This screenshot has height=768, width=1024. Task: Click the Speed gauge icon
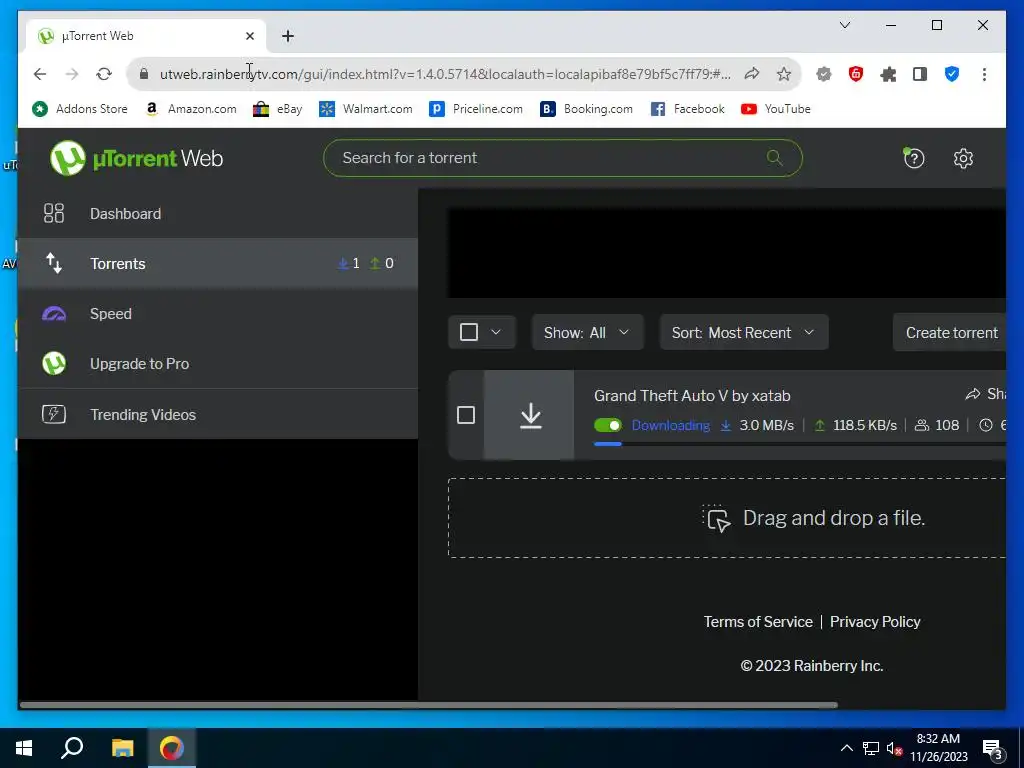[54, 313]
